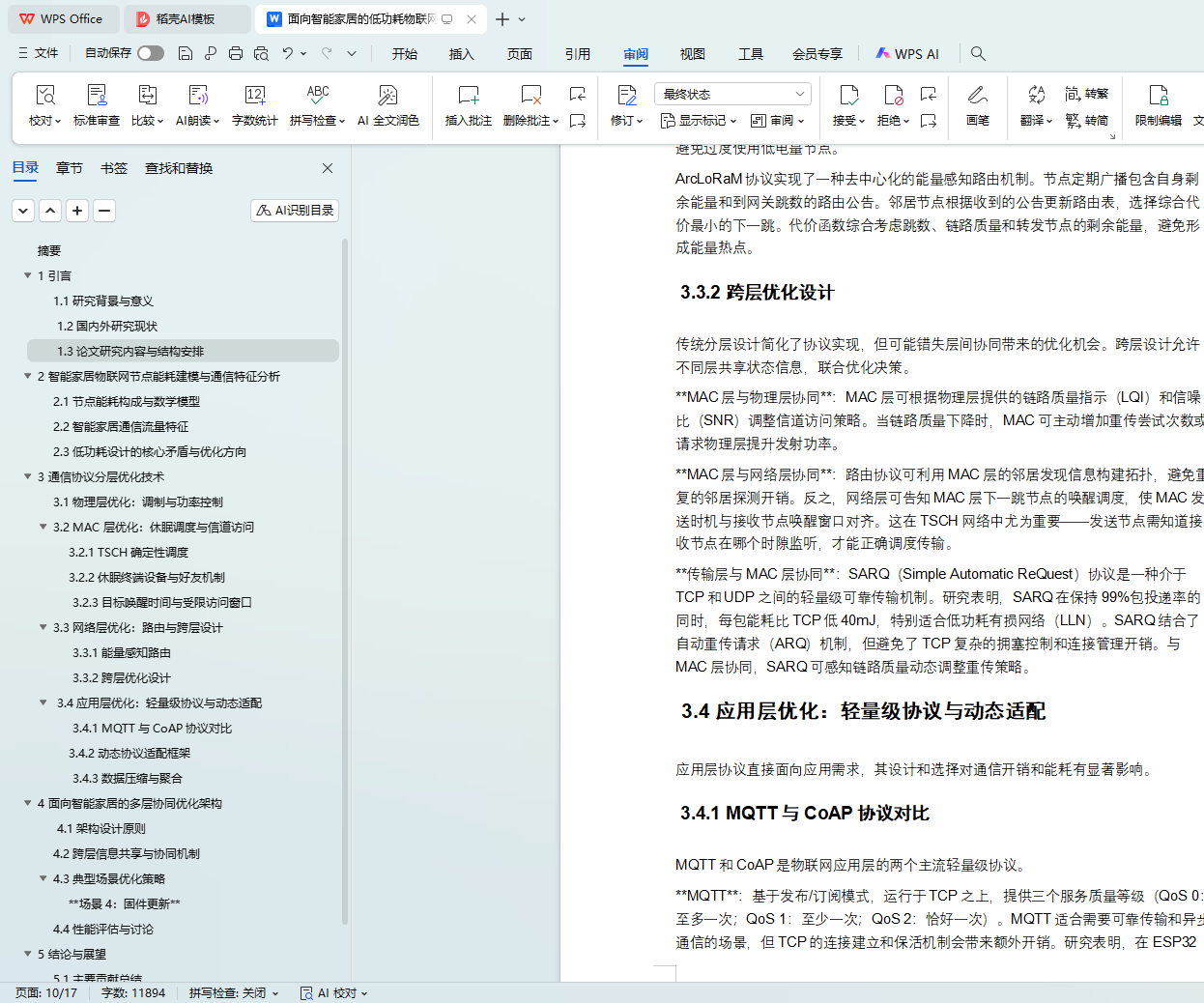Image resolution: width=1204 pixels, height=1003 pixels.
Task: Open the 显示标记 dropdown
Action: click(x=698, y=121)
